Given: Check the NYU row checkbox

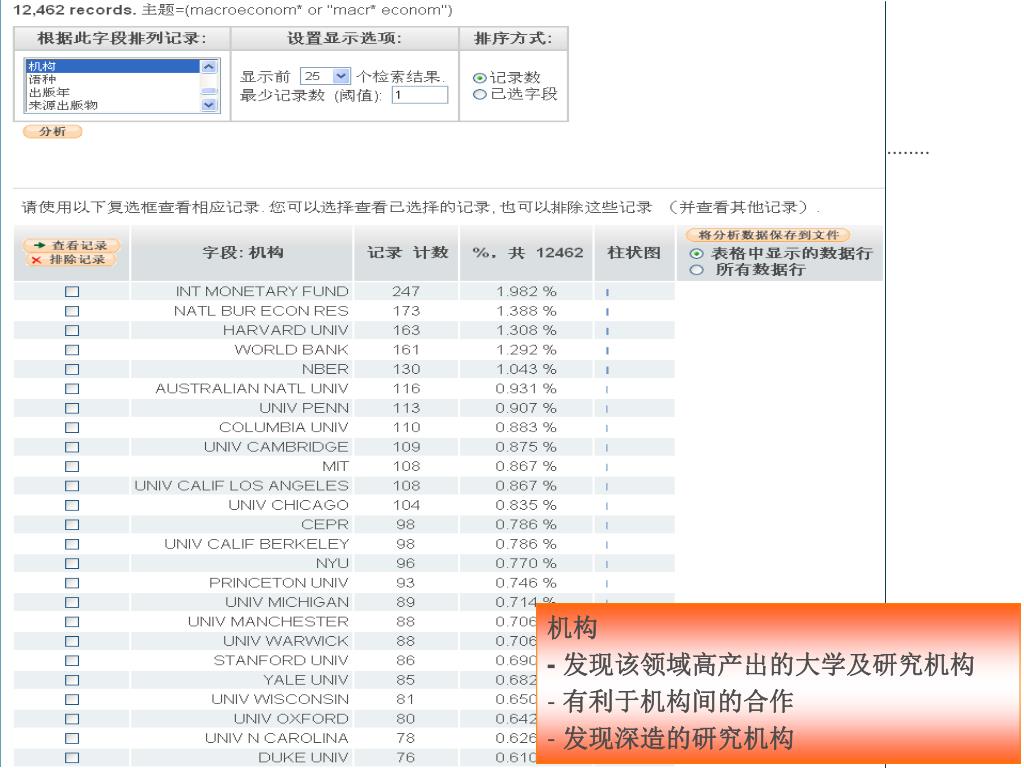Looking at the screenshot, I should pyautogui.click(x=72, y=563).
